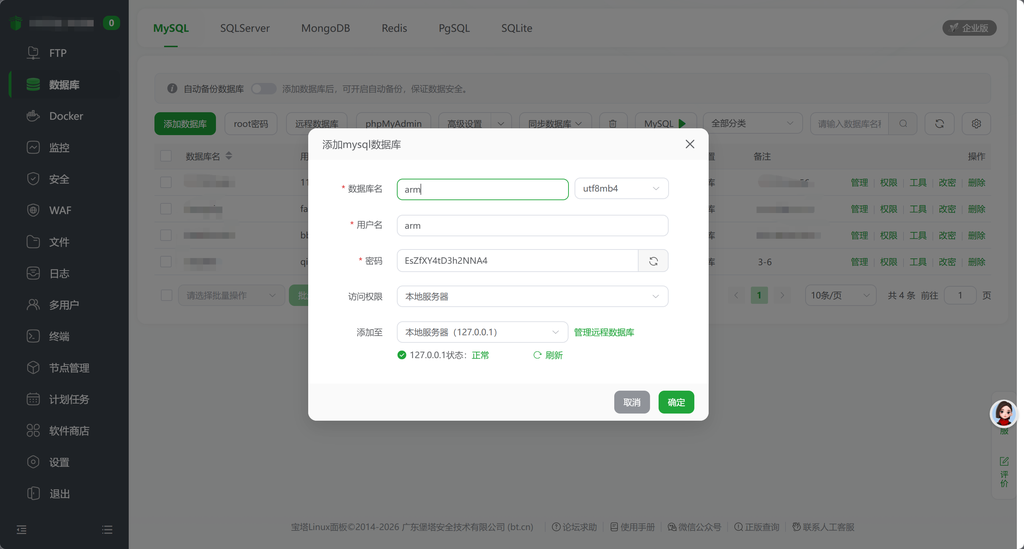
Task: Open the Docker whale icon in sidebar
Action: coord(33,116)
